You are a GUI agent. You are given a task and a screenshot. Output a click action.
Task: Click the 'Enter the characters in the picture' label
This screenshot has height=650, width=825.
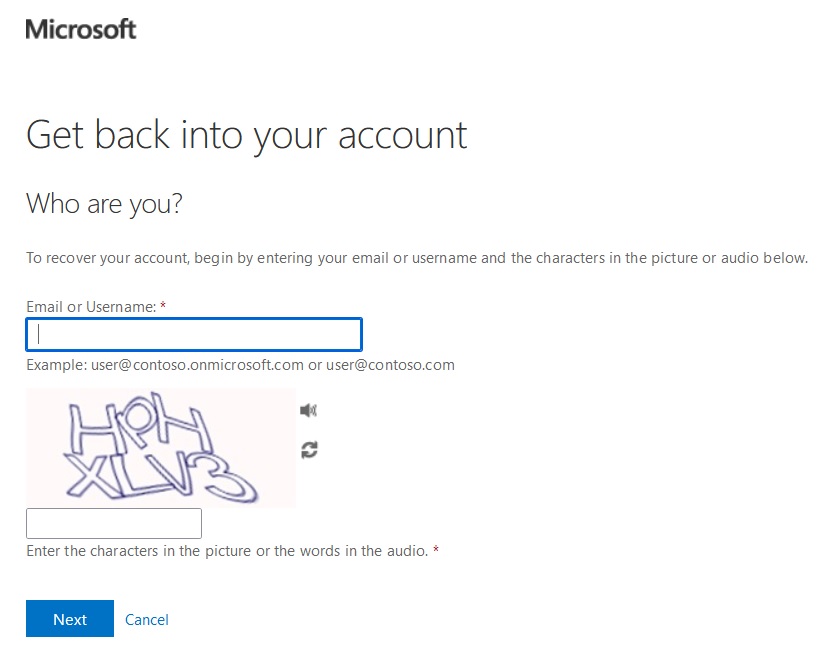(227, 551)
